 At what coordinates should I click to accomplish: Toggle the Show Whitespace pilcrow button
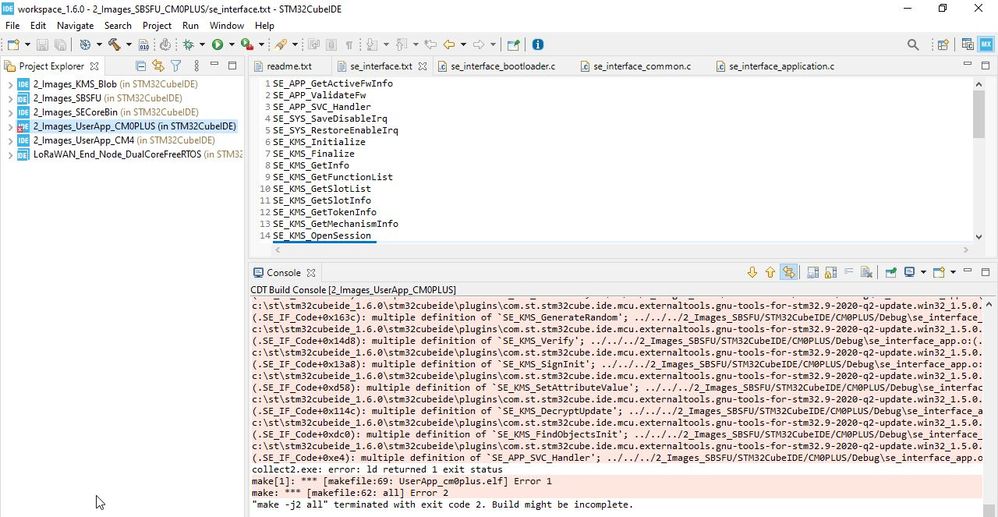point(349,45)
